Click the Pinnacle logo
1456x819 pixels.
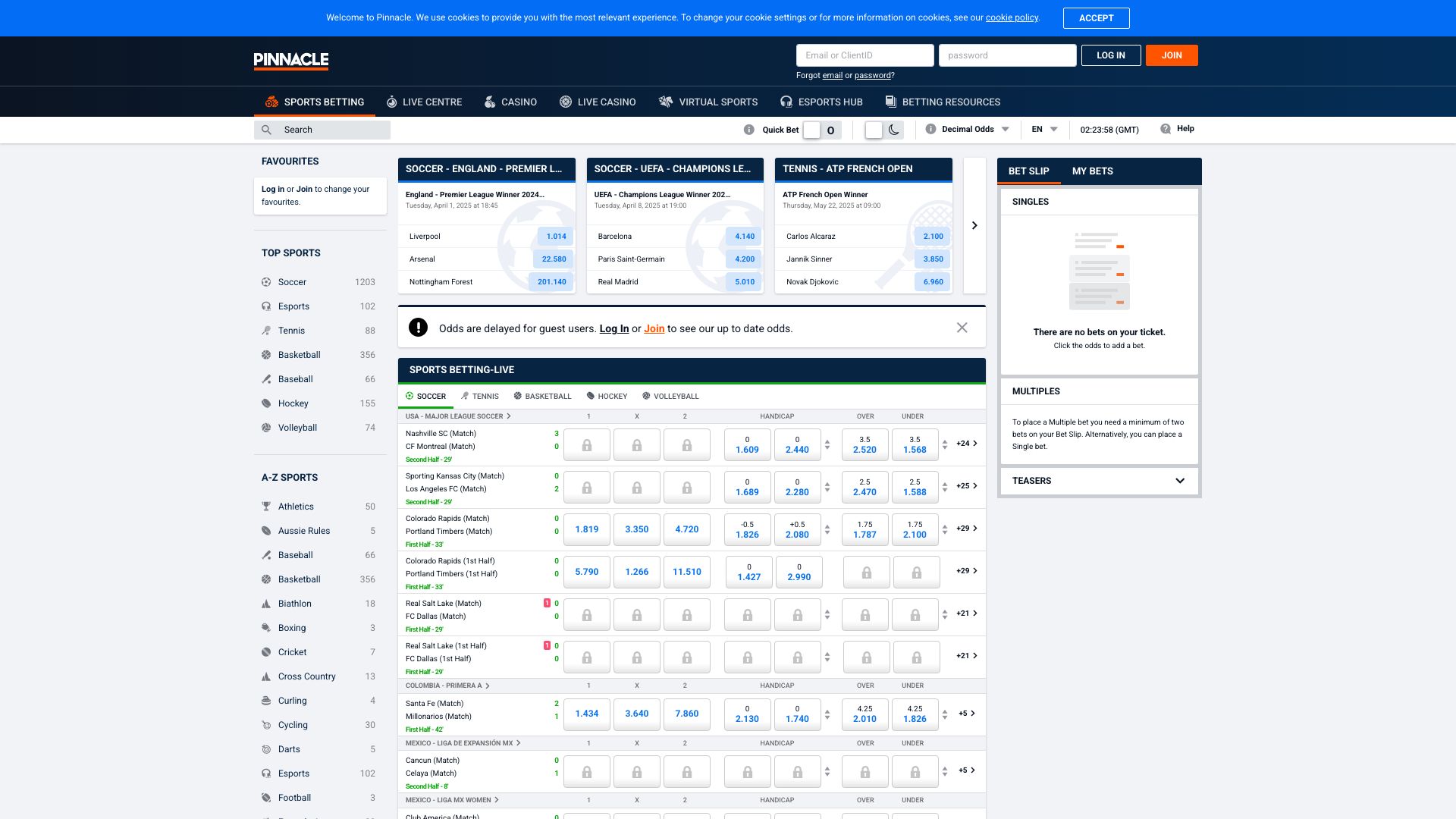click(290, 60)
